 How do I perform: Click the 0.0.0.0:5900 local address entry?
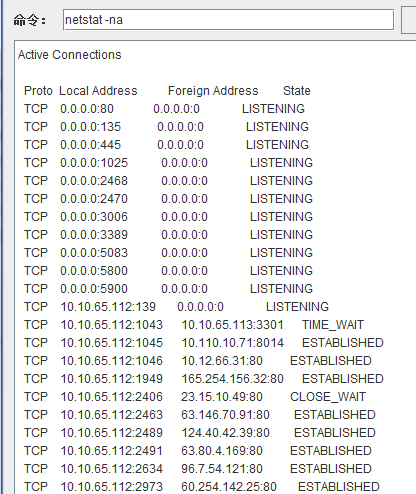click(94, 289)
